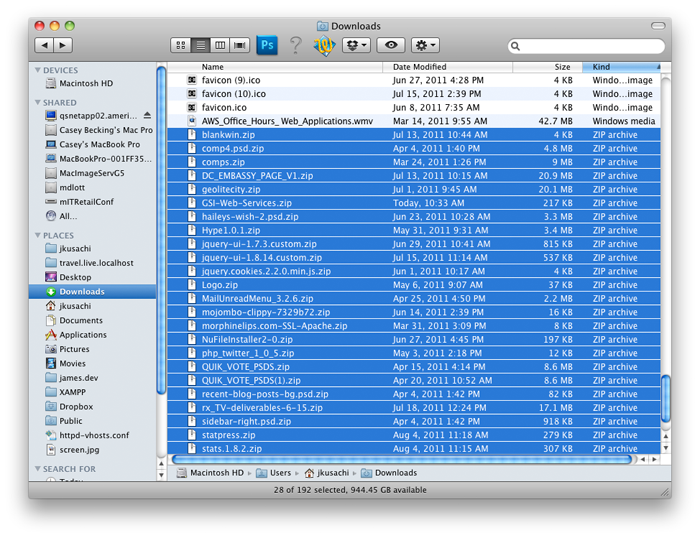Select jquery-ui-1.8.14.custom.zip file
The height and width of the screenshot is (538, 700).
[x=414, y=258]
